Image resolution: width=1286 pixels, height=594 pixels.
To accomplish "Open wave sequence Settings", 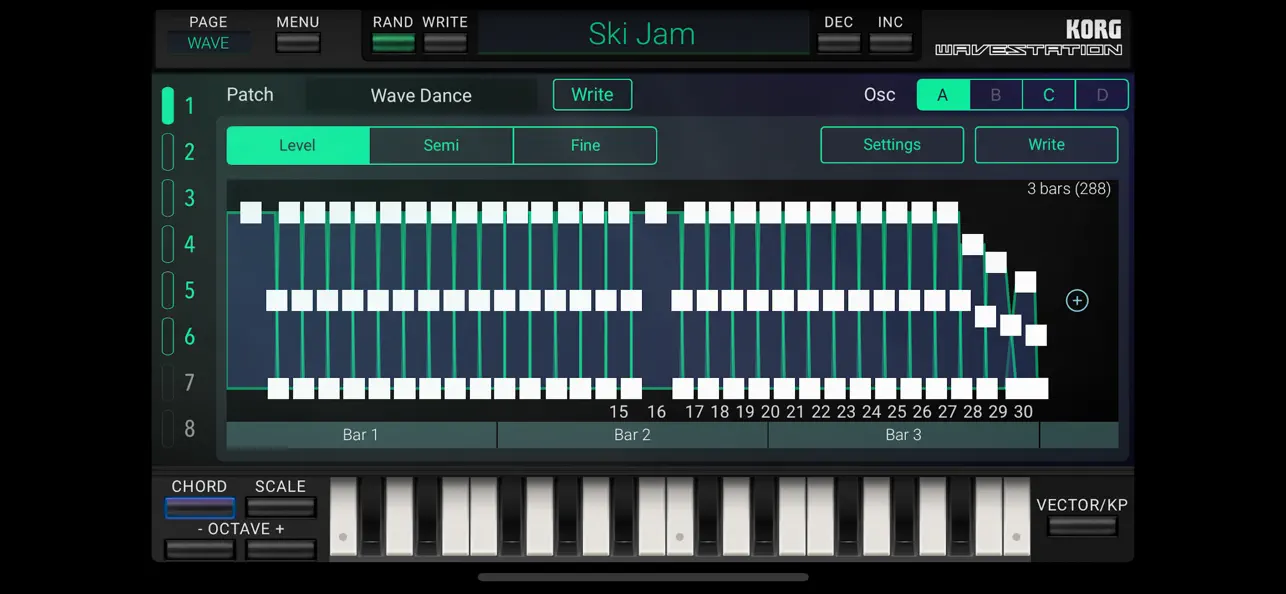I will [x=892, y=145].
